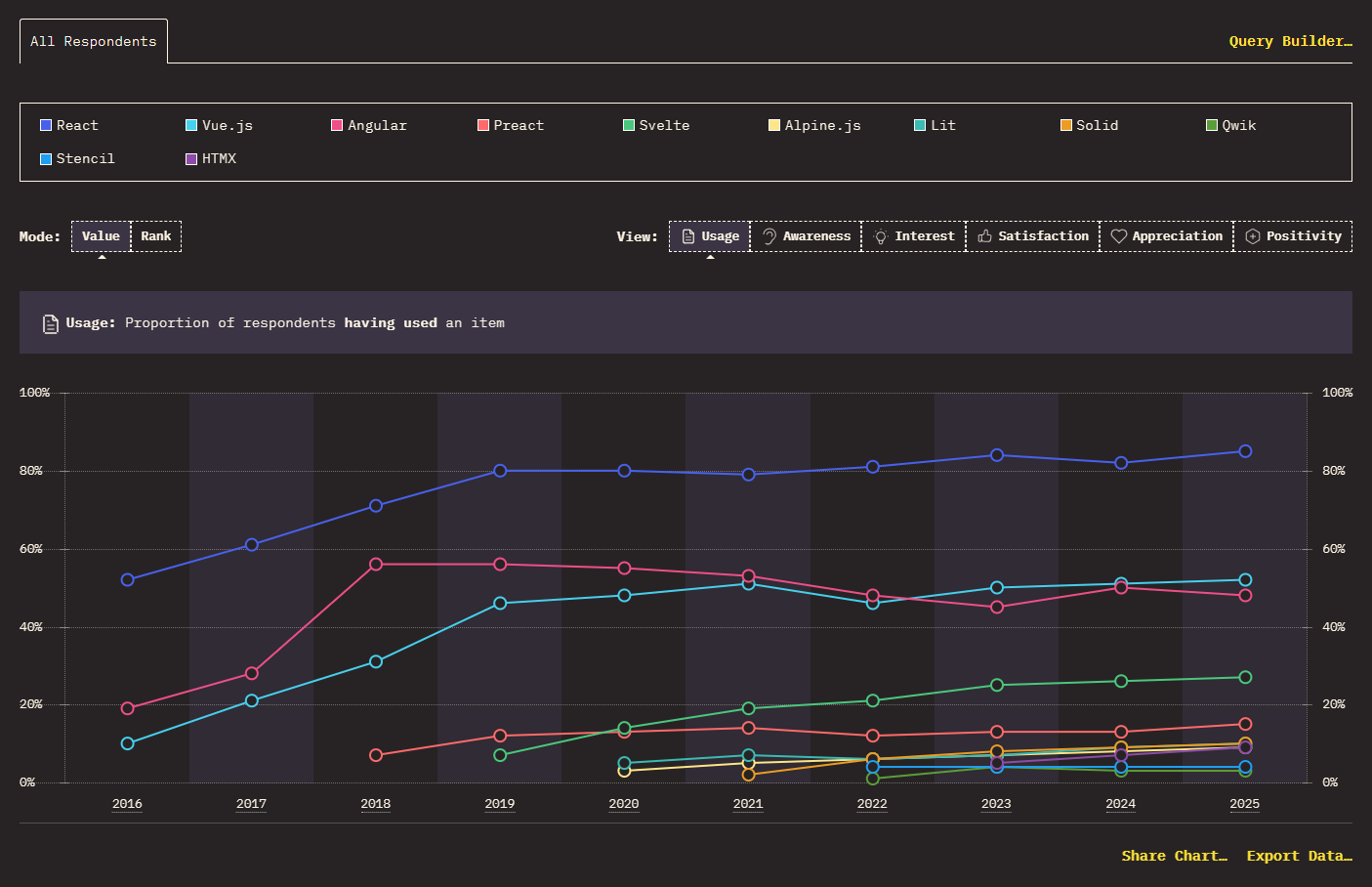Click the Positivity plus-circle icon

point(1253,236)
